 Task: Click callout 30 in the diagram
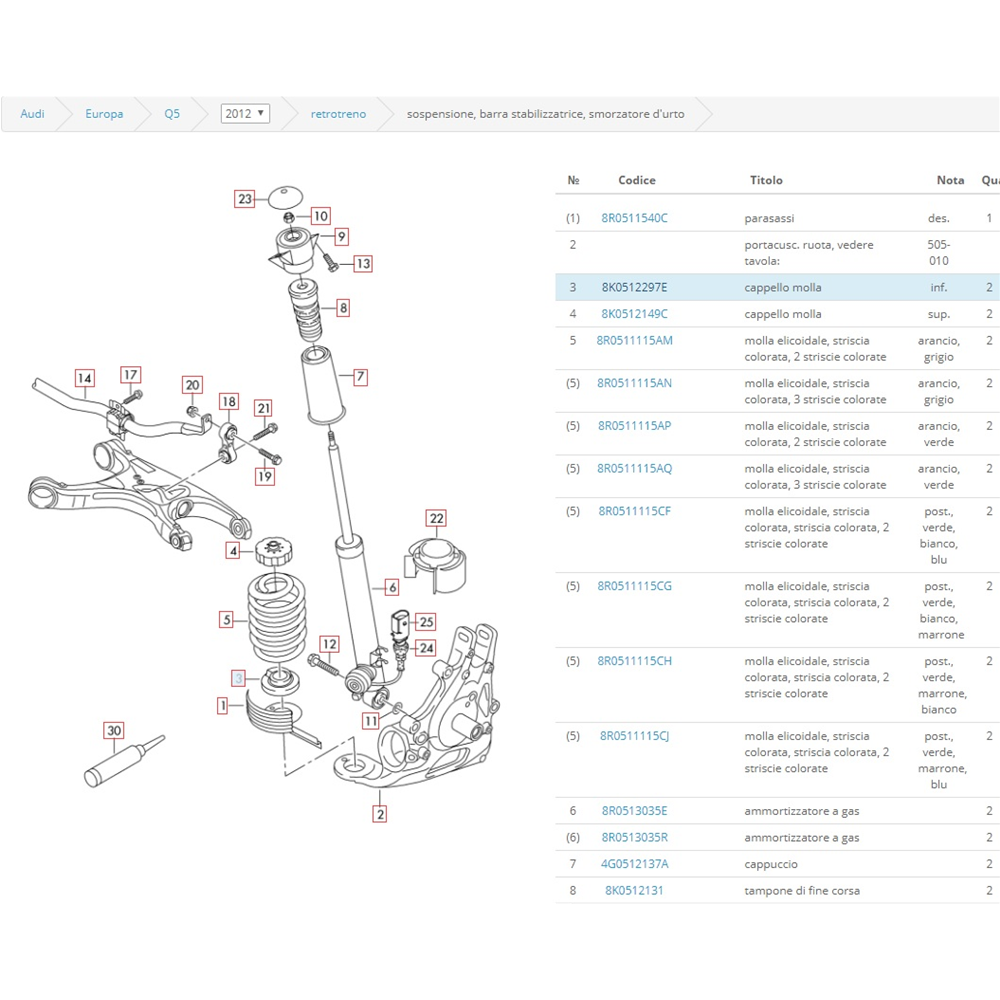pos(114,730)
